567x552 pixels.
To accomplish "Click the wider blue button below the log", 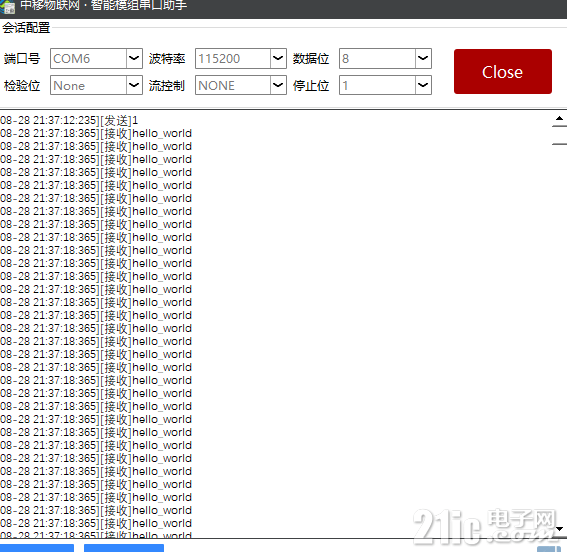I will pyautogui.click(x=124, y=548).
